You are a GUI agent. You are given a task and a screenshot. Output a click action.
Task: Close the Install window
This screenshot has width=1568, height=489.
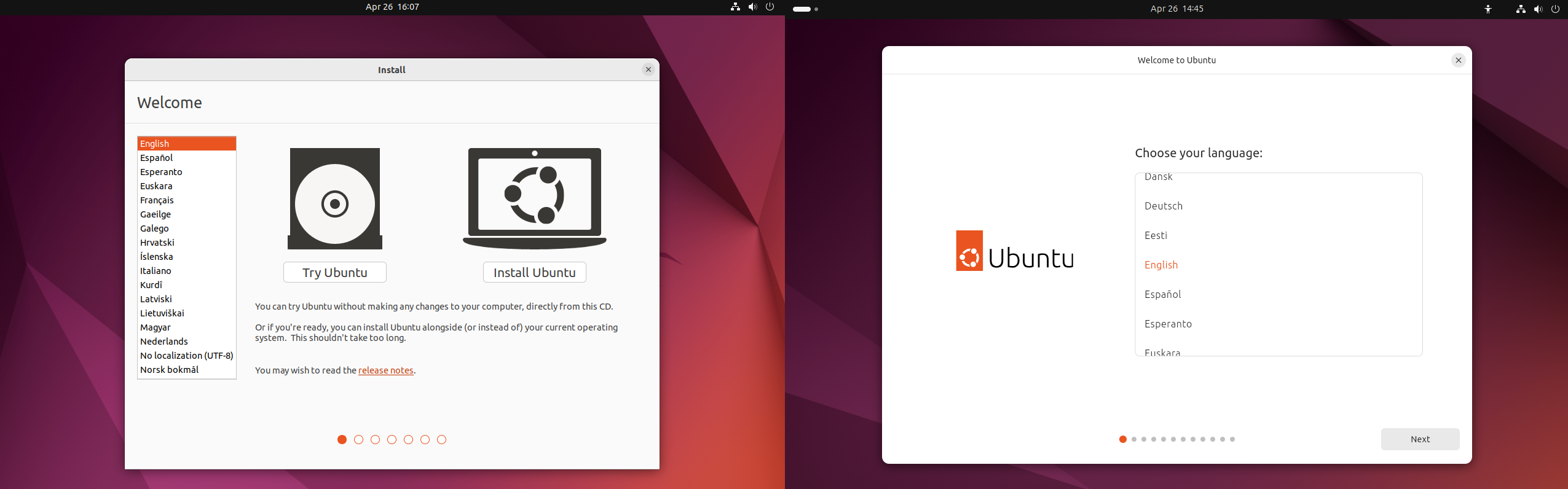pyautogui.click(x=648, y=69)
